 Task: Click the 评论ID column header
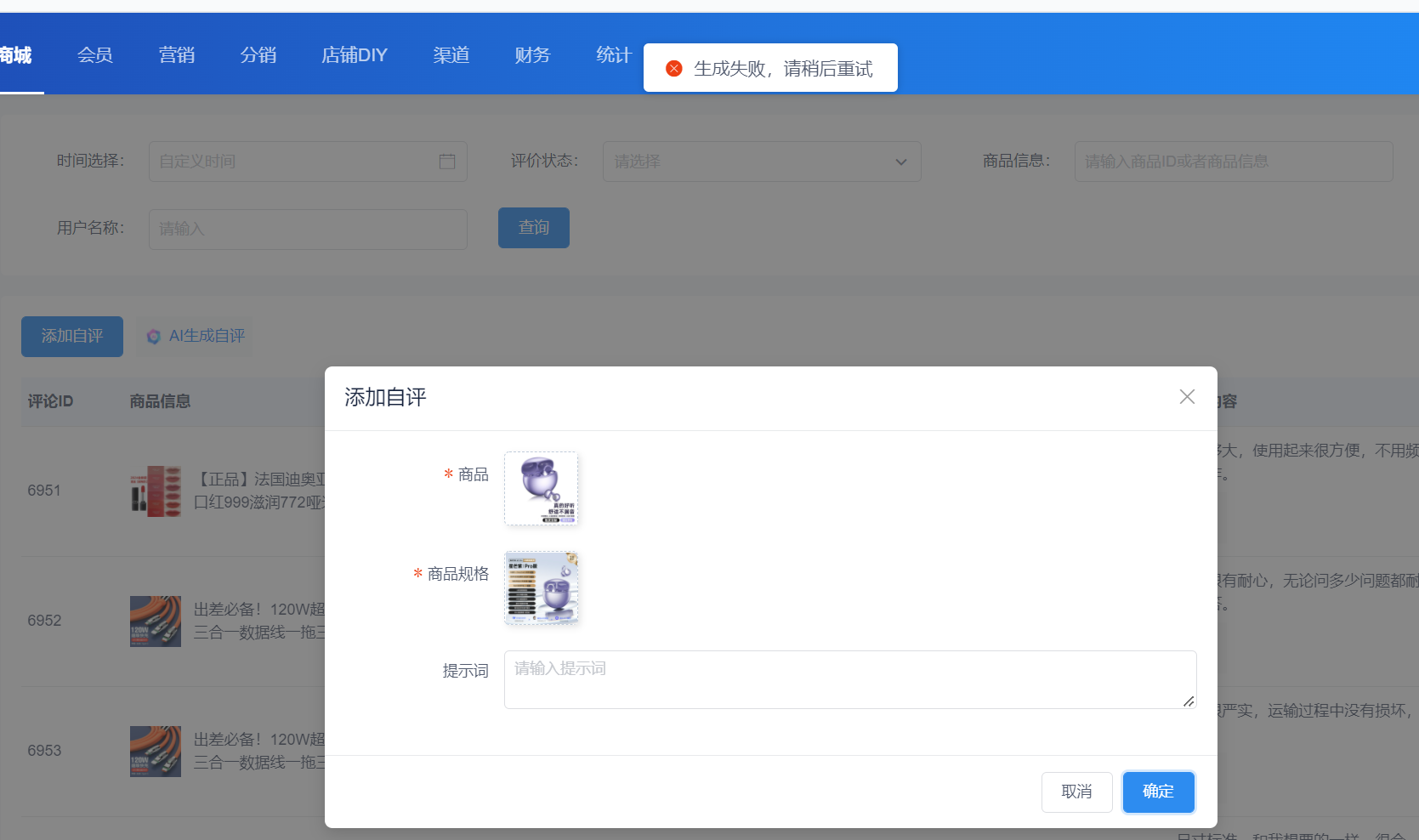[x=50, y=401]
